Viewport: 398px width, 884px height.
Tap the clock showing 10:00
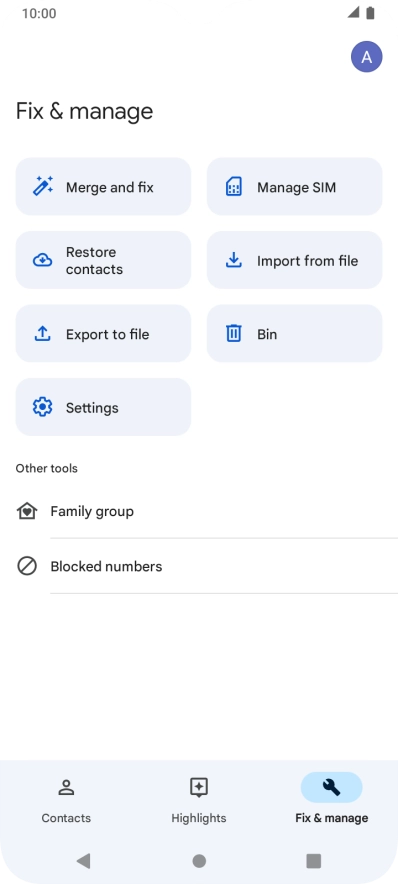pyautogui.click(x=39, y=14)
